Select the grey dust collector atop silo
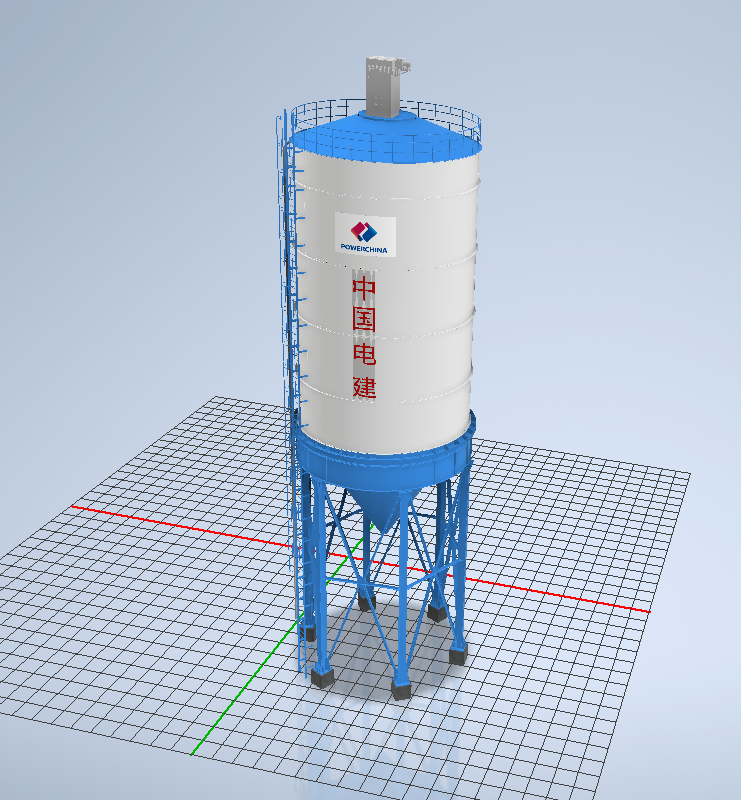 click(386, 87)
